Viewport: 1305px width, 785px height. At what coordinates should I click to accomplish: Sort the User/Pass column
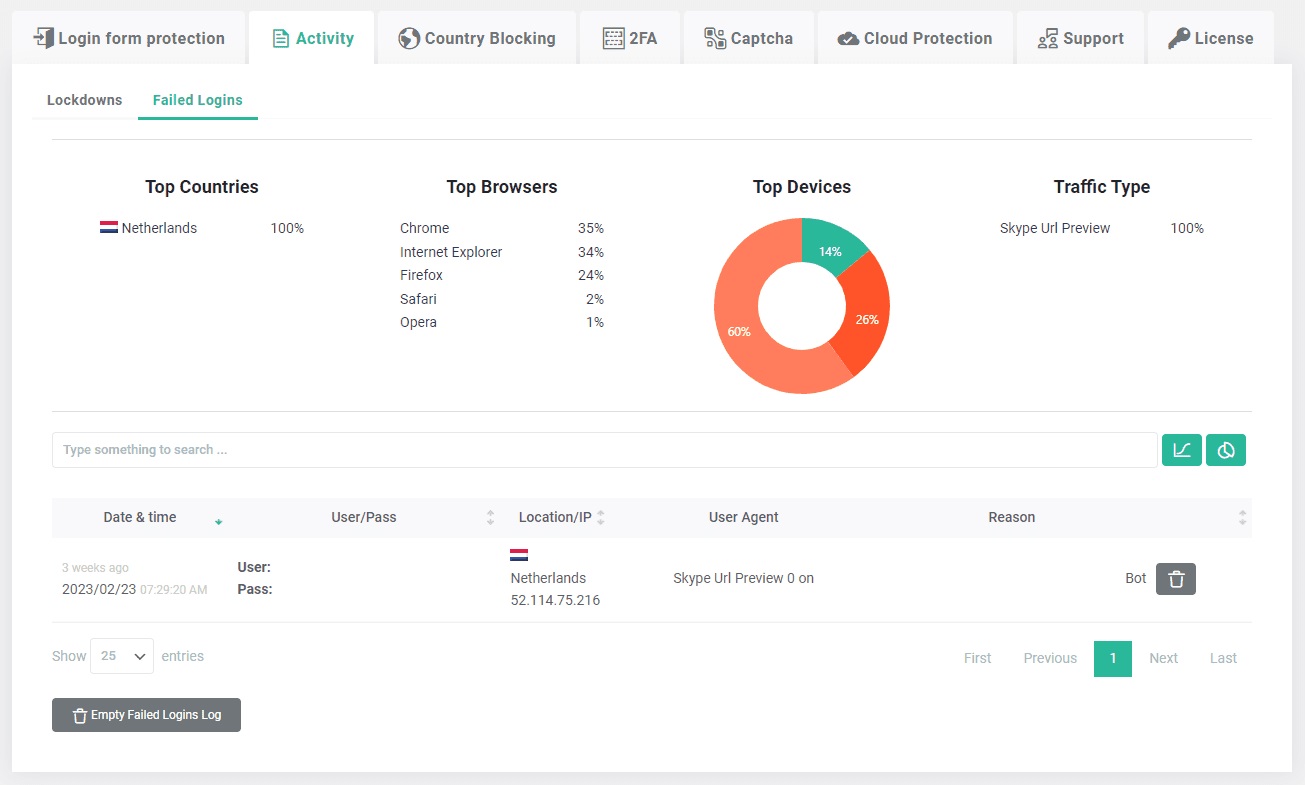(490, 517)
